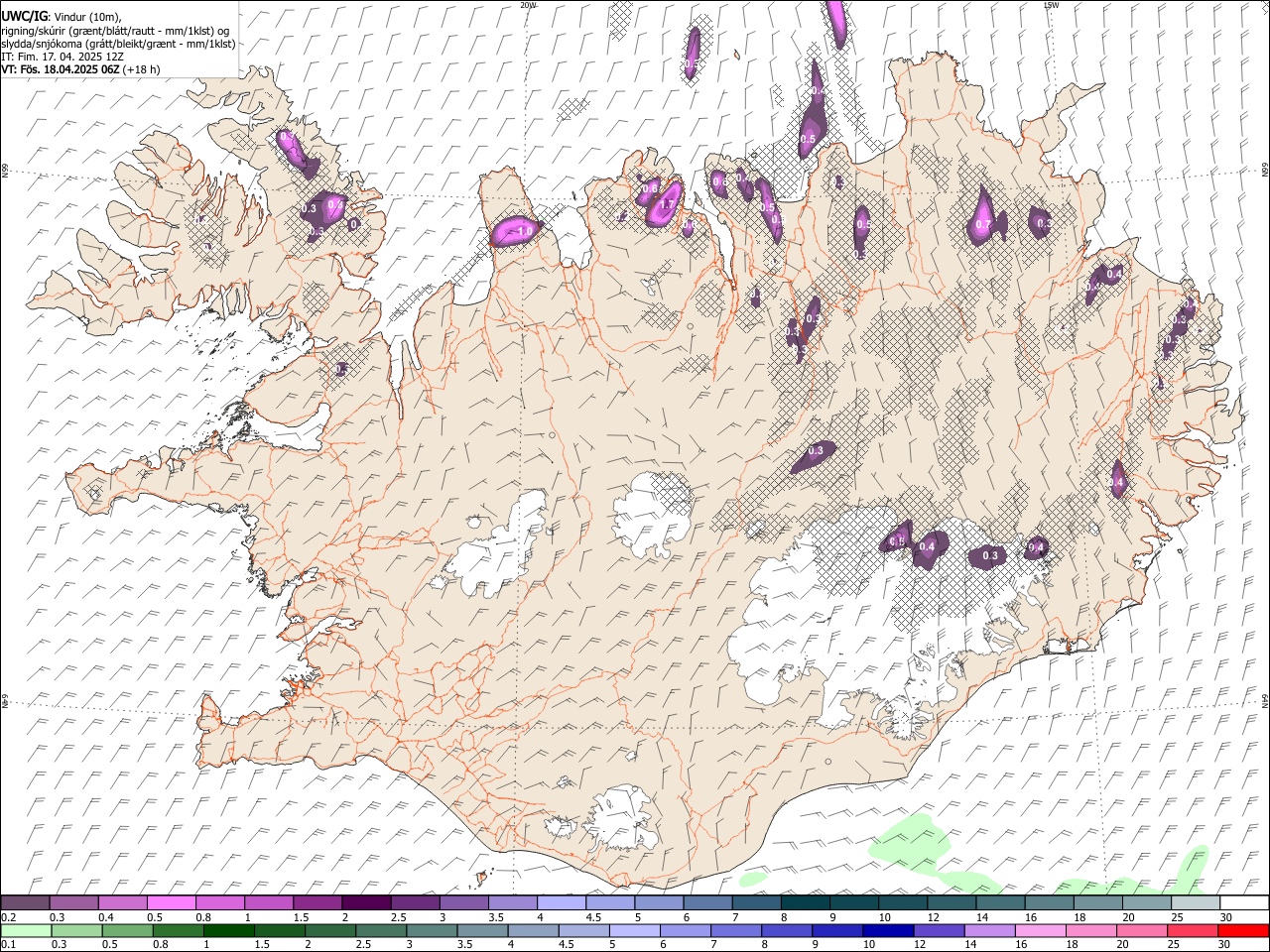1270x952 pixels.
Task: Select the bright pink 0.5 swatch in the purple scale
Action: 171,902
